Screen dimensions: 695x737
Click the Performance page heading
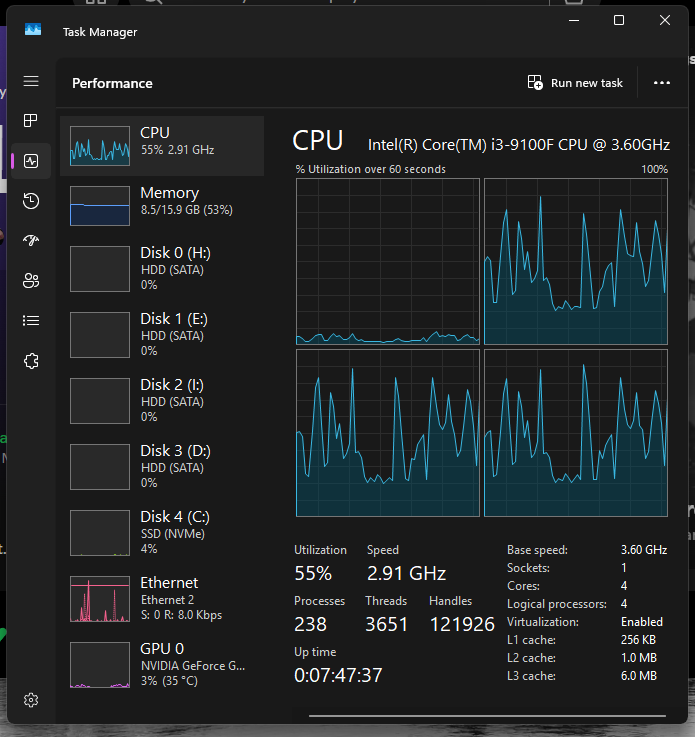112,83
